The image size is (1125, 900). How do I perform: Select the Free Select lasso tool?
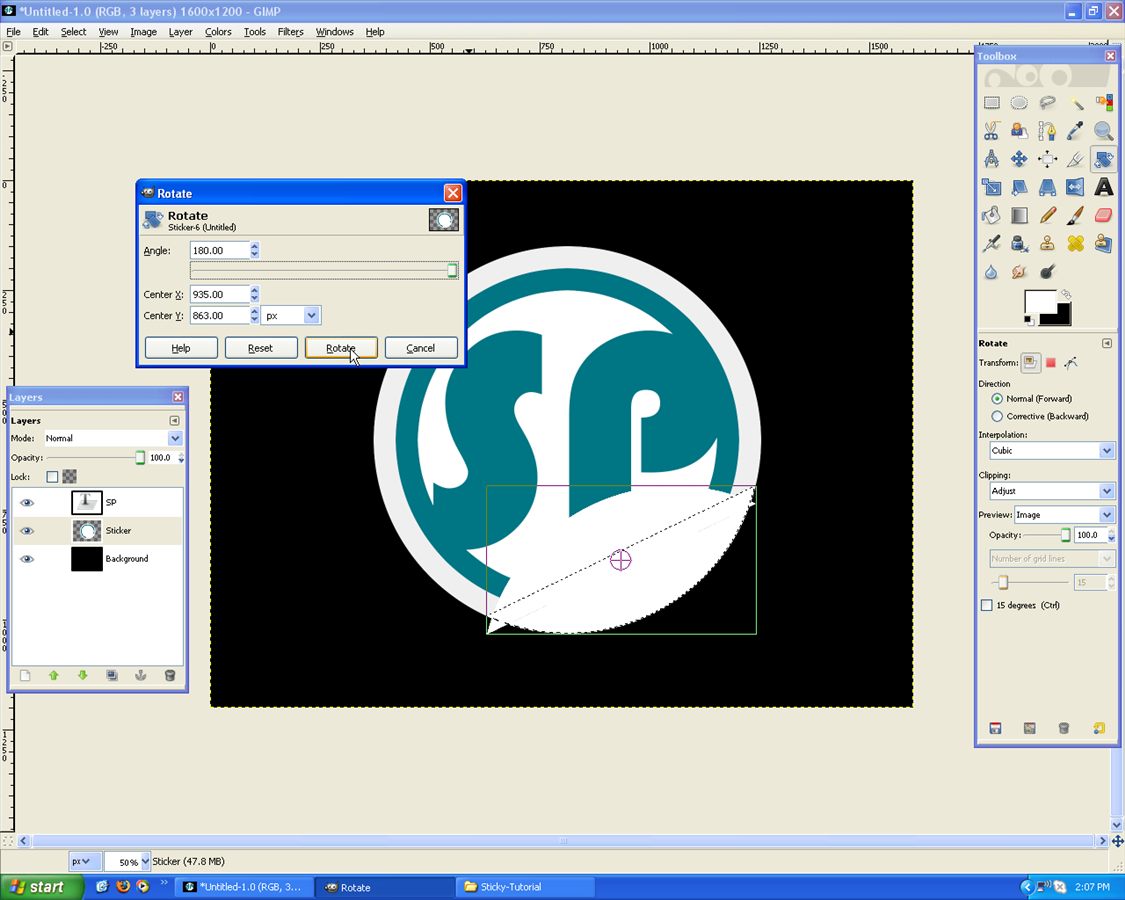click(x=1048, y=103)
